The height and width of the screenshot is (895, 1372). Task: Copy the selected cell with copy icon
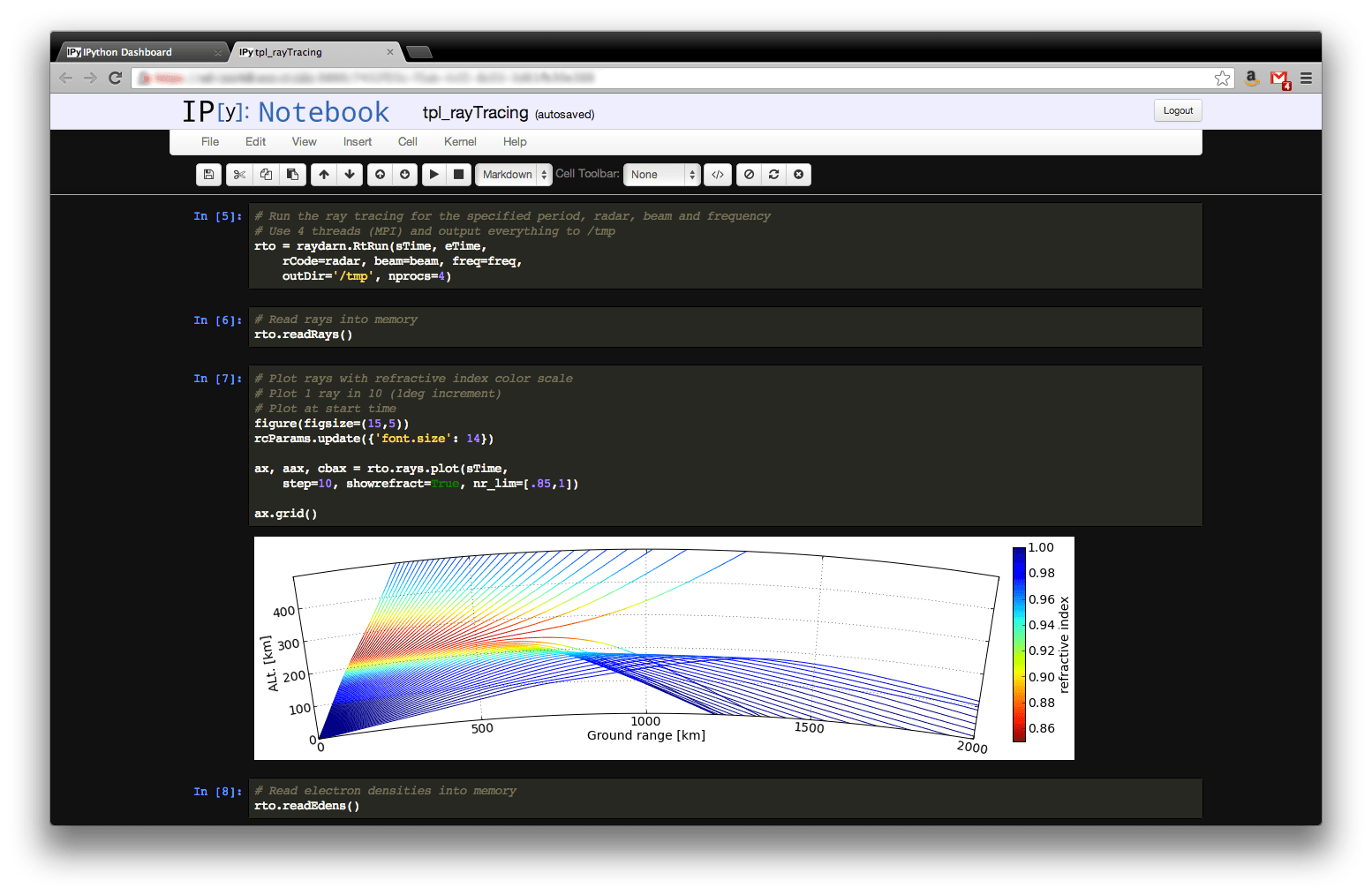[x=266, y=174]
